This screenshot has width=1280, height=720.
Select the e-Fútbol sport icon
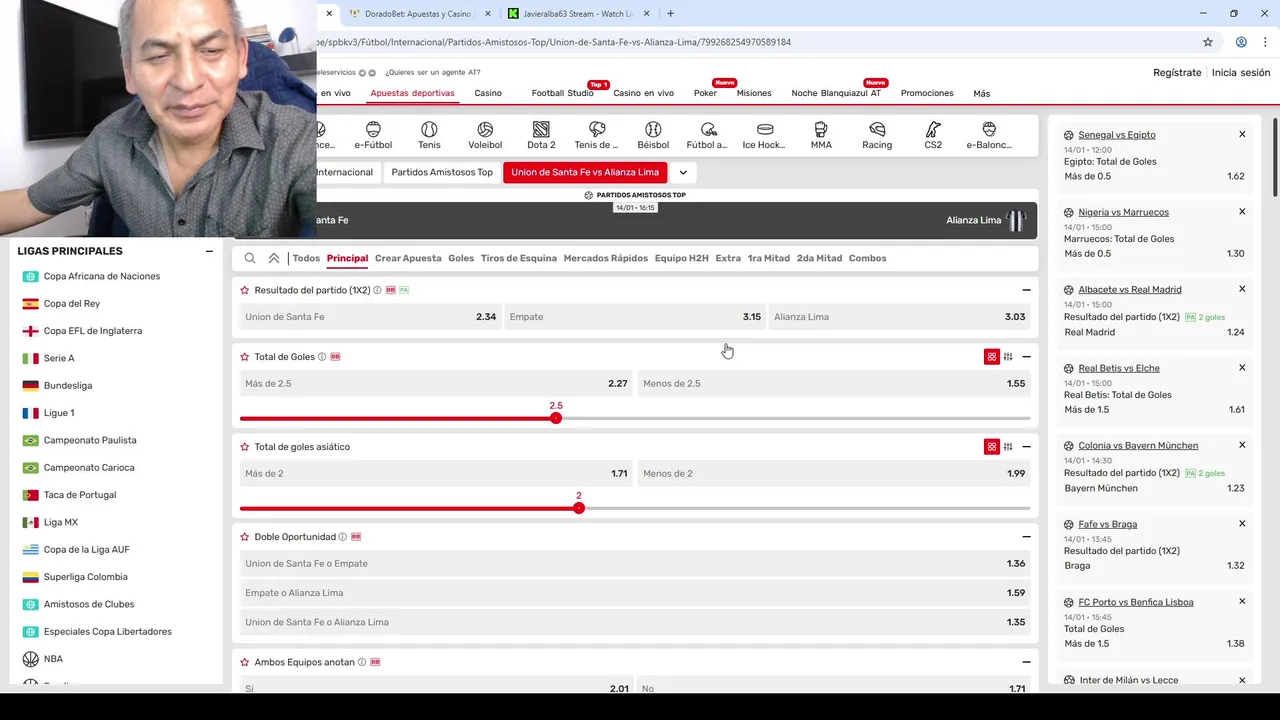373,135
